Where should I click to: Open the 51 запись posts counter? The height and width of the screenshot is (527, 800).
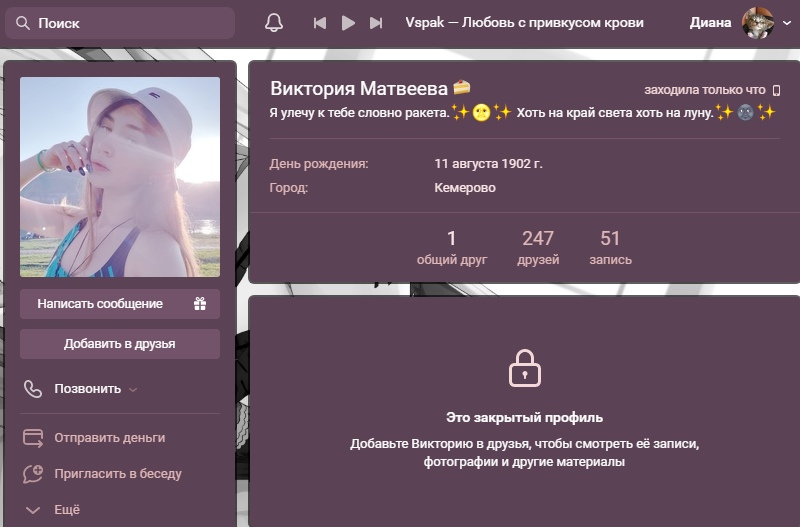click(x=610, y=247)
